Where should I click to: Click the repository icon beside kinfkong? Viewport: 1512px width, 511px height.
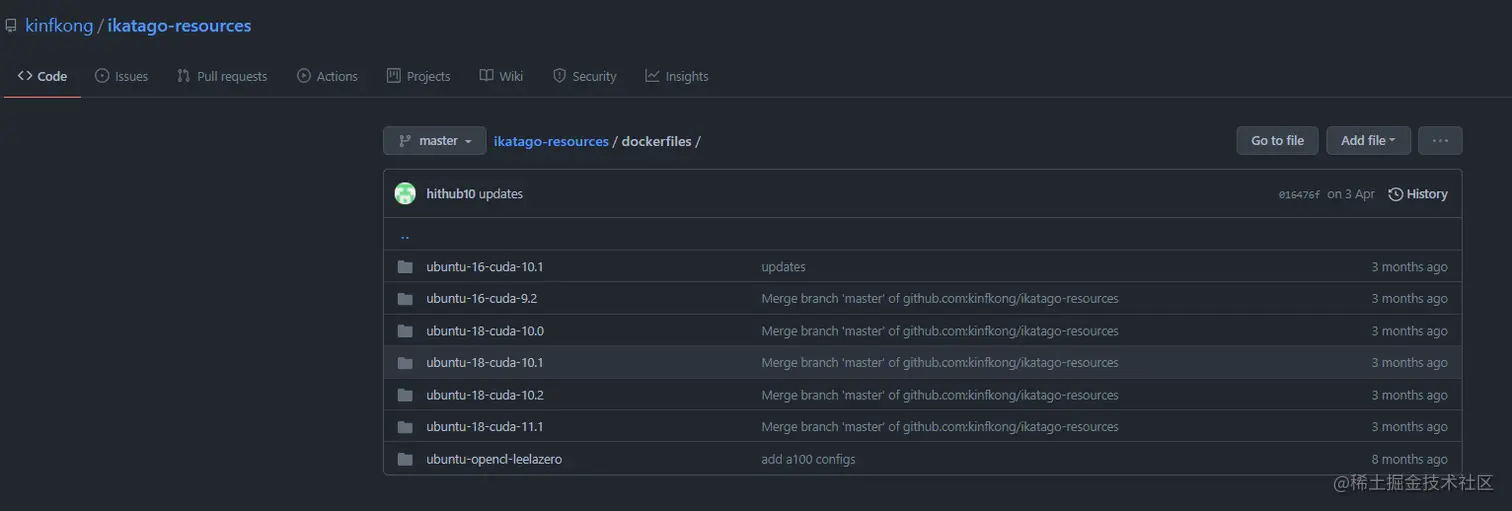(11, 26)
